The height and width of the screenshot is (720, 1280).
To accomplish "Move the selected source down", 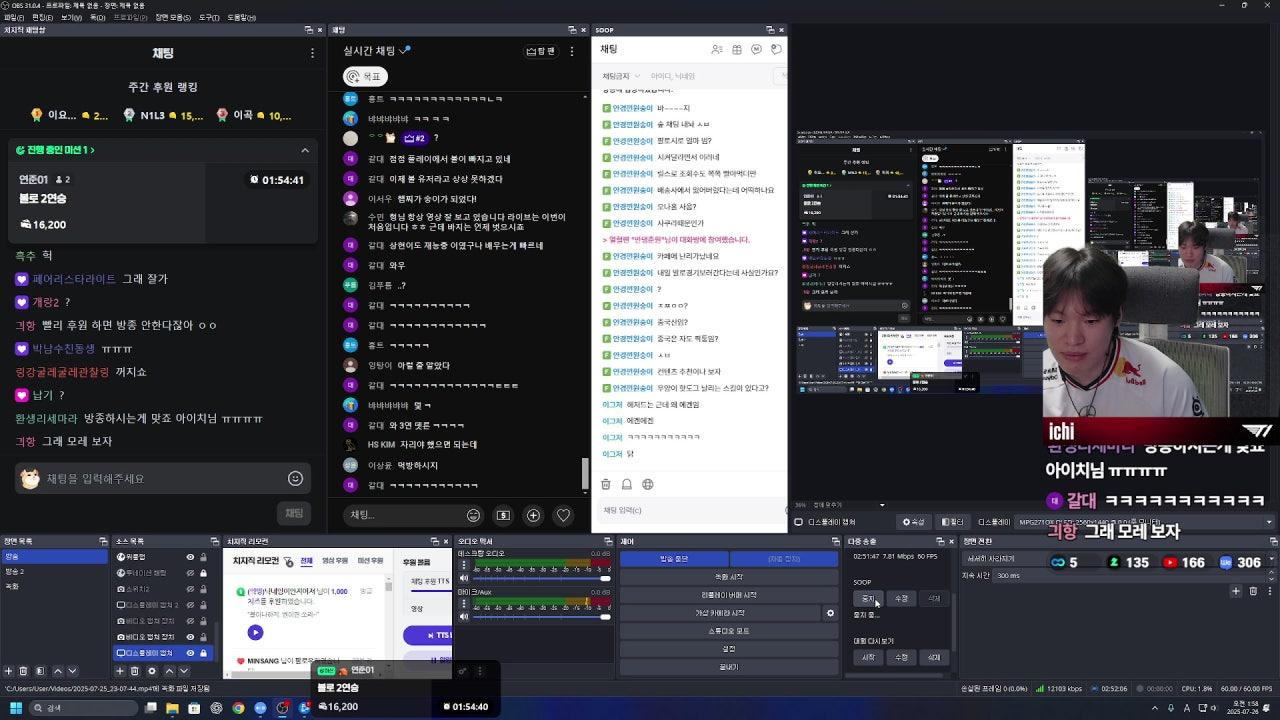I will coord(184,671).
